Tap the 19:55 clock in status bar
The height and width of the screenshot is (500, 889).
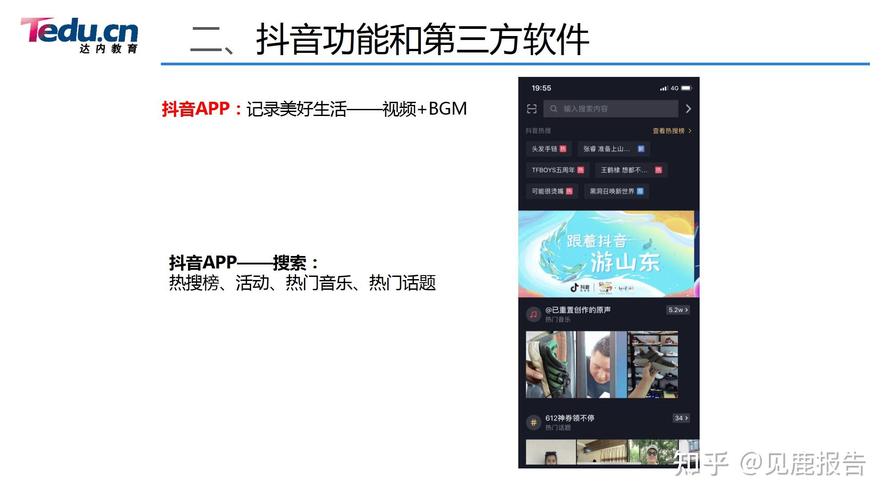(x=541, y=88)
